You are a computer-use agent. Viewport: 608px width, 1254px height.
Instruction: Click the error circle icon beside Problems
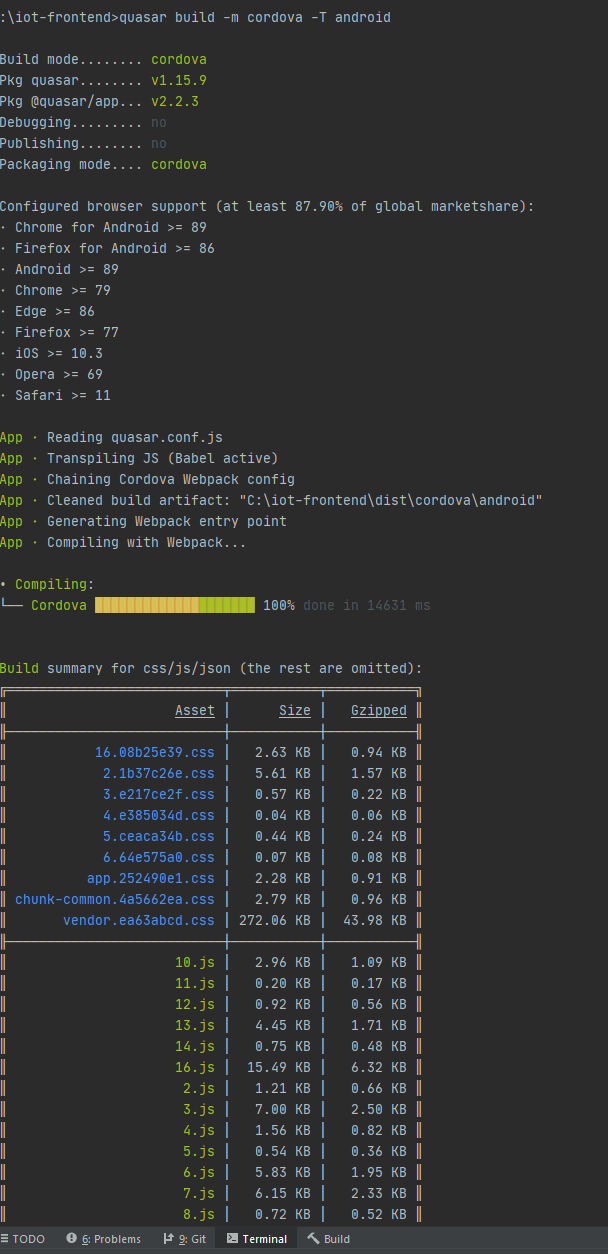(70, 1238)
